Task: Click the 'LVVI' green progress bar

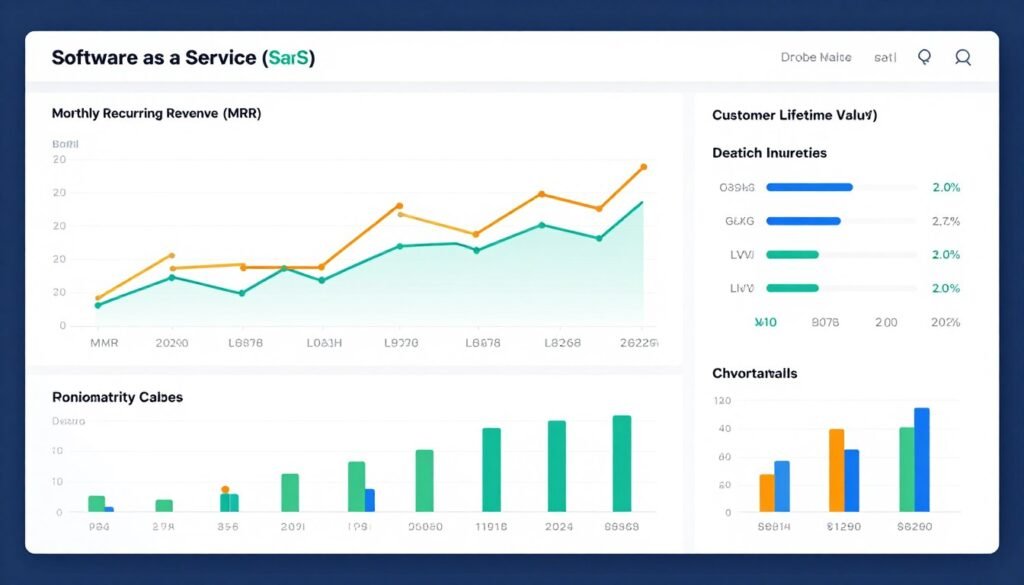Action: pos(792,255)
